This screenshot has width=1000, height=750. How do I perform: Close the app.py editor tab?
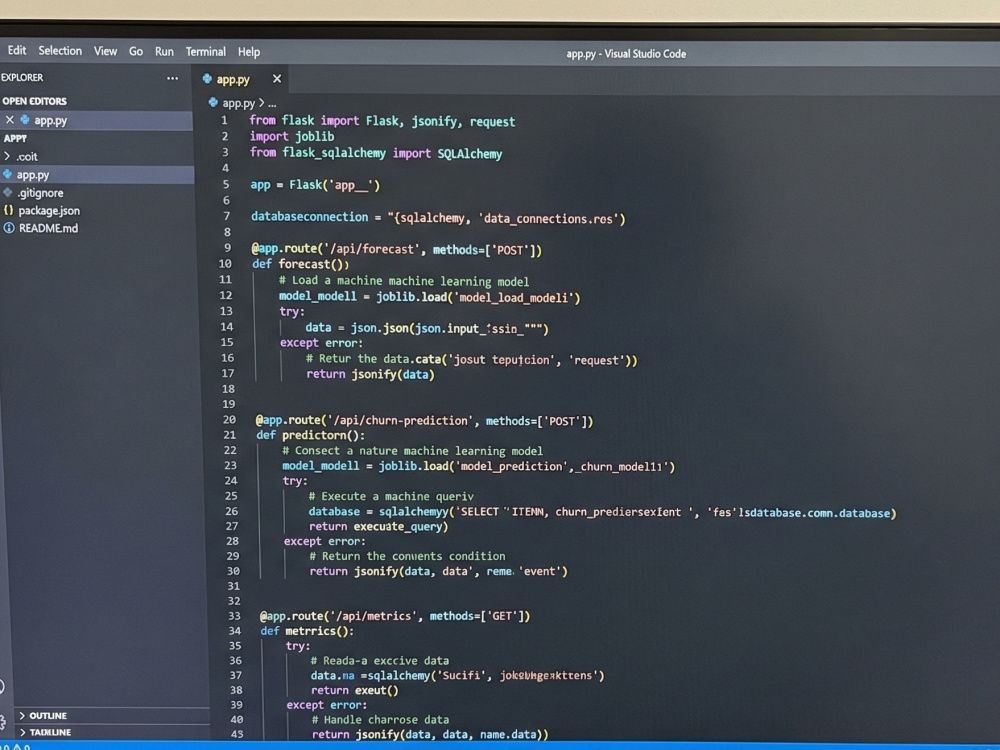click(x=277, y=79)
